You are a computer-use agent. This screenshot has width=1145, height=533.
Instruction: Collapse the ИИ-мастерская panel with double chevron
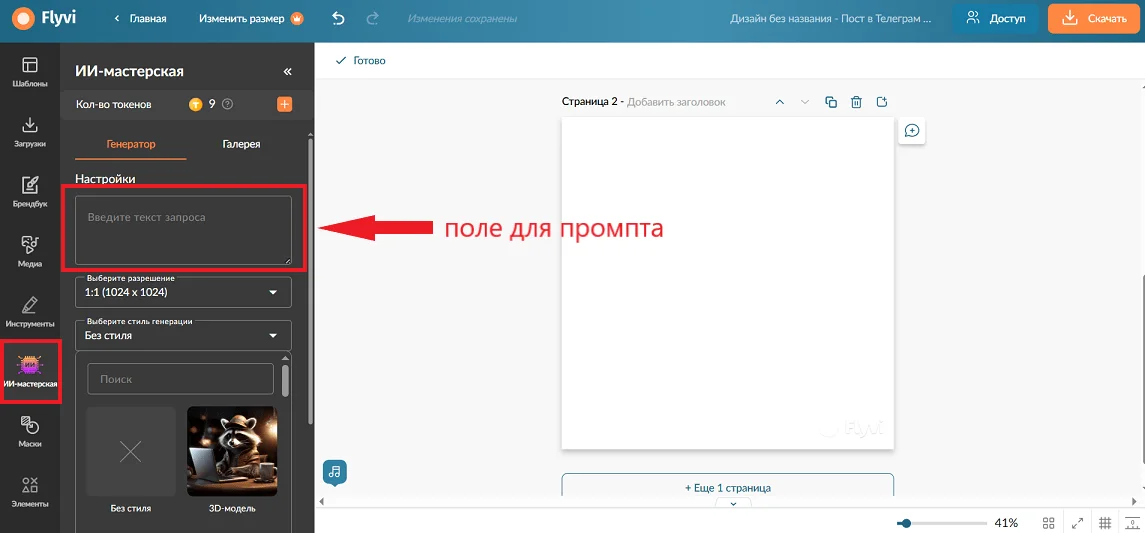(287, 72)
